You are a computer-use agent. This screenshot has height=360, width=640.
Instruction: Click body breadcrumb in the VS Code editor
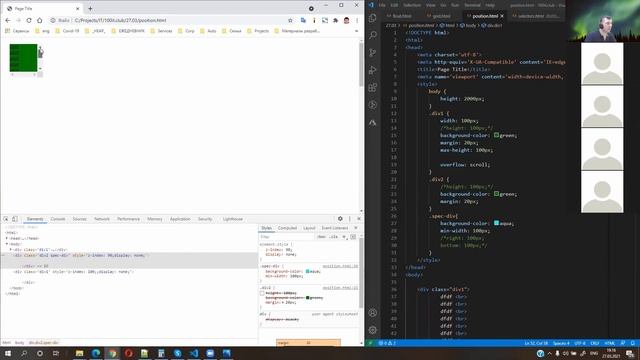pyautogui.click(x=469, y=25)
